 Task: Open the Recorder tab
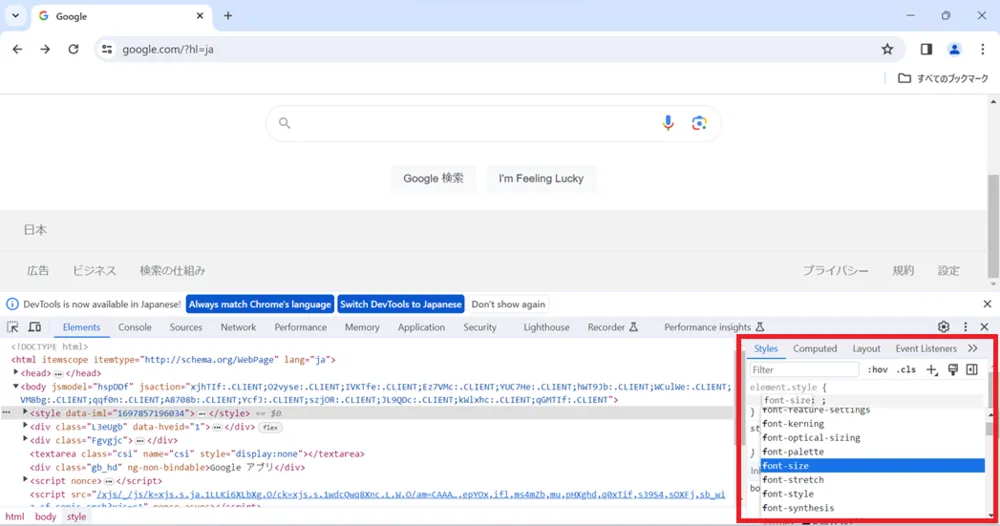(612, 327)
